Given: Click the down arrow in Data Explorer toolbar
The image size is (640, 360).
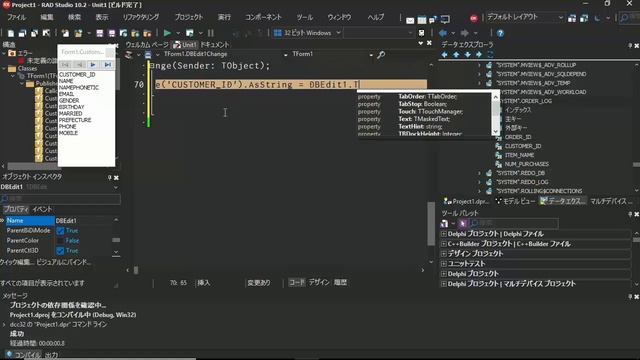Looking at the screenshot, I should [467, 54].
